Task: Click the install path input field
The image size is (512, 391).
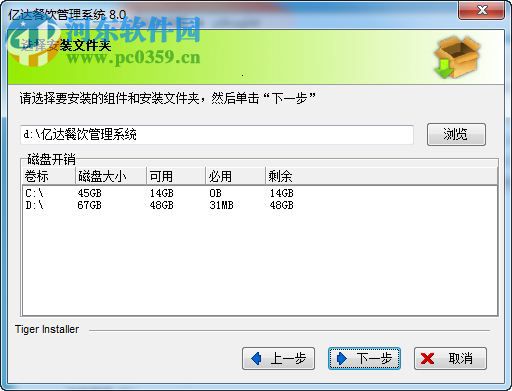Action: point(217,135)
